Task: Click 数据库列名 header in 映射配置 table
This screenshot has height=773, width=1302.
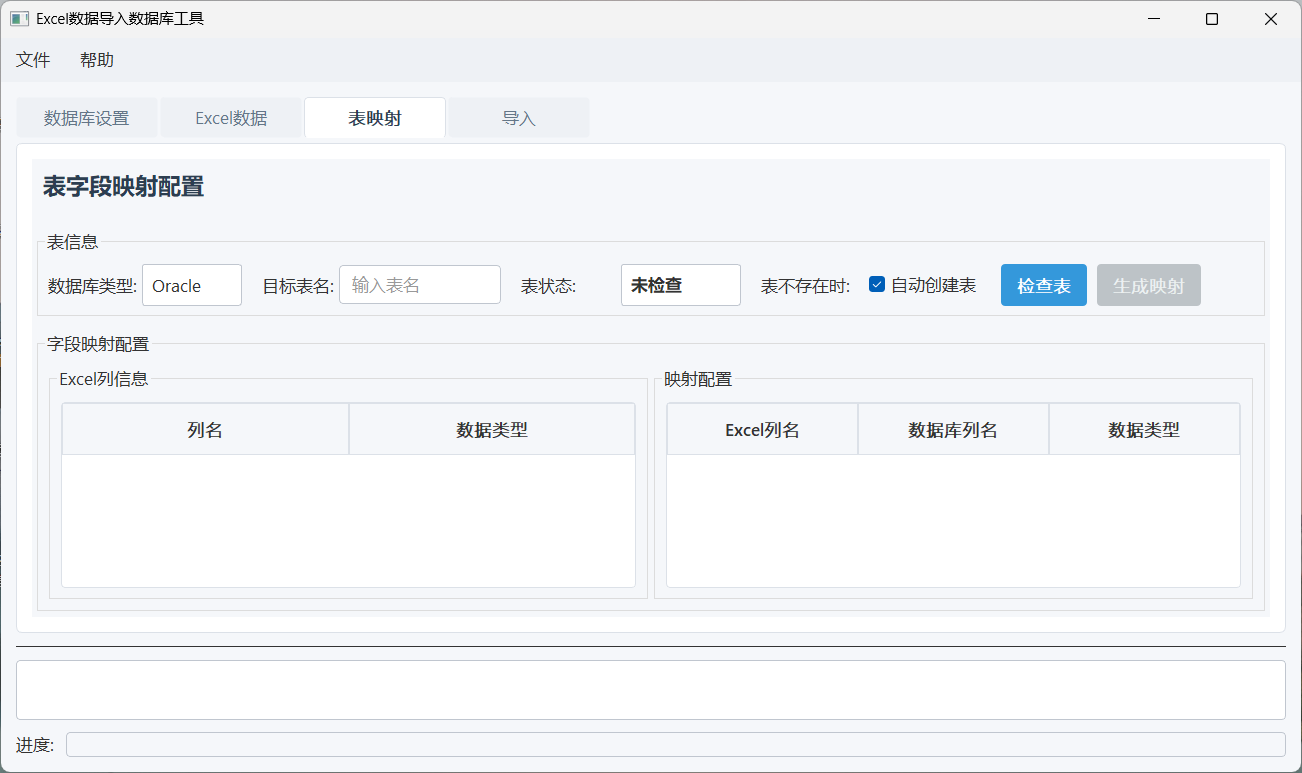Action: click(x=953, y=430)
